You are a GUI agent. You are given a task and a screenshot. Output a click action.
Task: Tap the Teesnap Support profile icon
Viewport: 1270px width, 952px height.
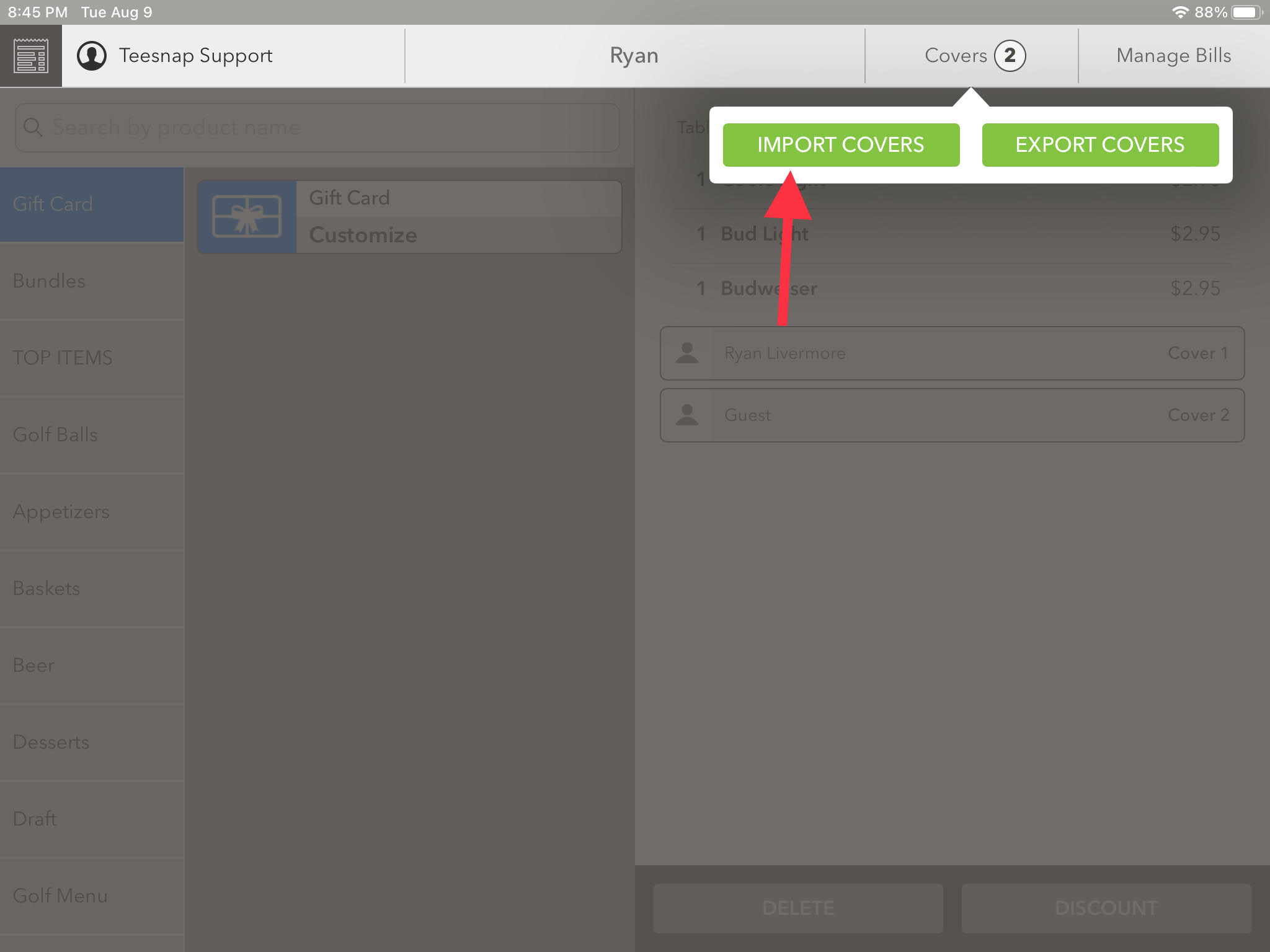coord(92,56)
